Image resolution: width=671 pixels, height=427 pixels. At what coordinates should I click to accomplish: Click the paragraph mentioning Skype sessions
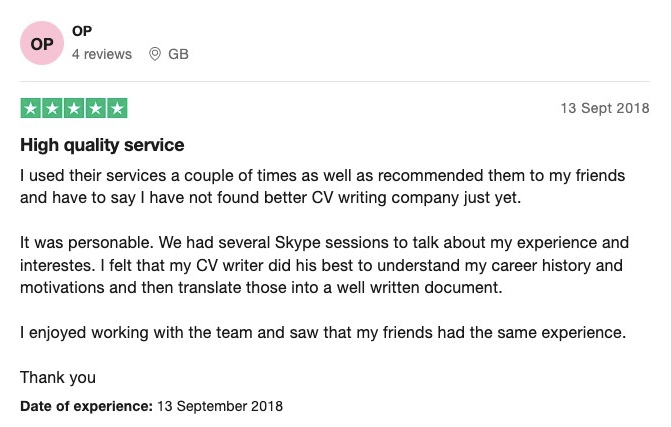324,265
